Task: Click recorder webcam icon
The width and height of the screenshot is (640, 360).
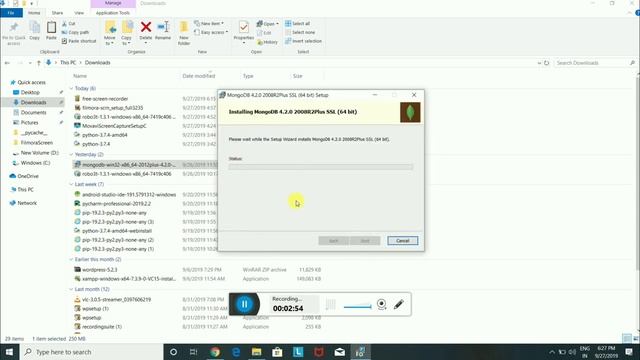Action: pyautogui.click(x=381, y=304)
